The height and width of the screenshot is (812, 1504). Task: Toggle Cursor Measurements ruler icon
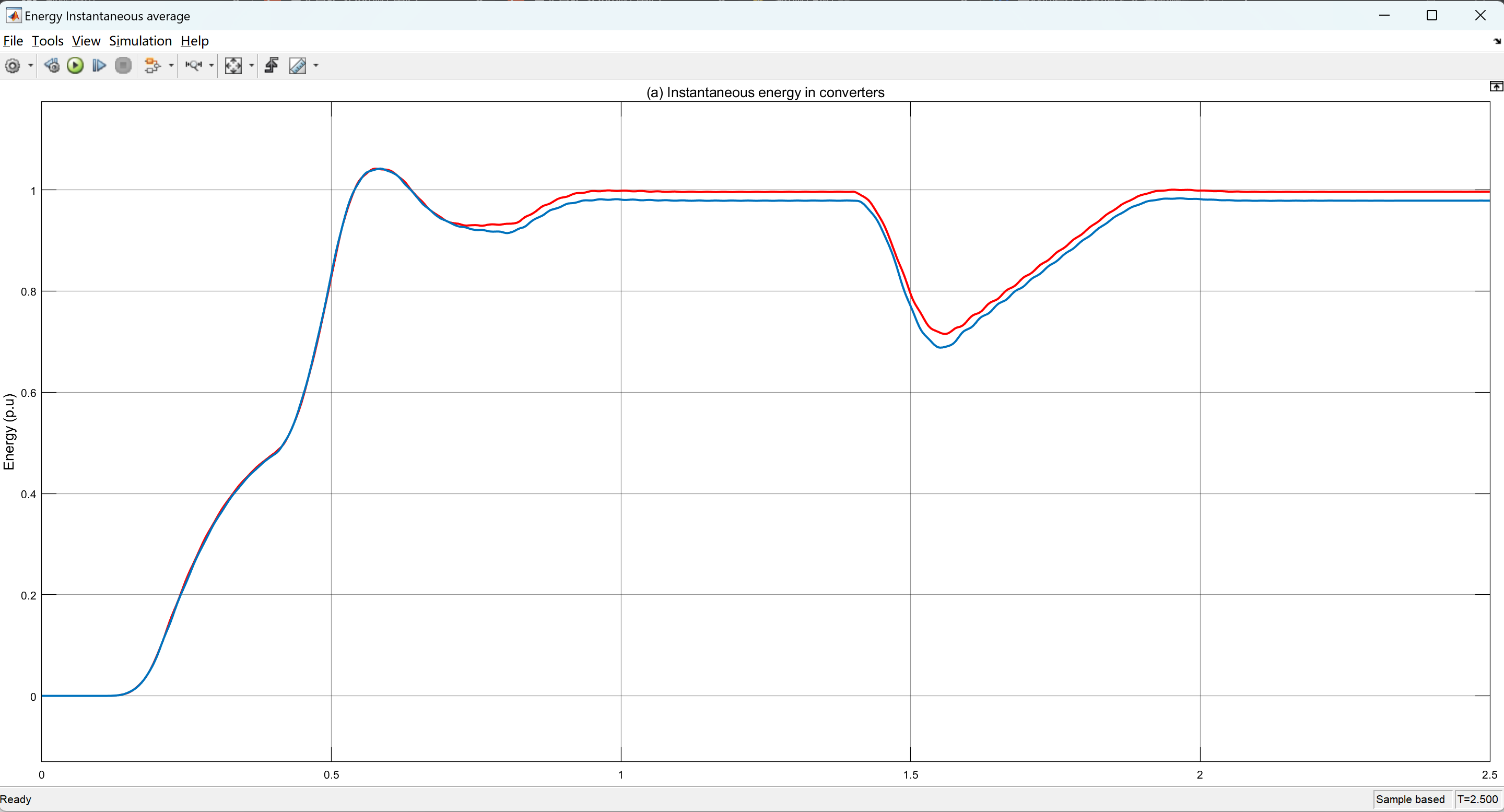click(x=298, y=65)
